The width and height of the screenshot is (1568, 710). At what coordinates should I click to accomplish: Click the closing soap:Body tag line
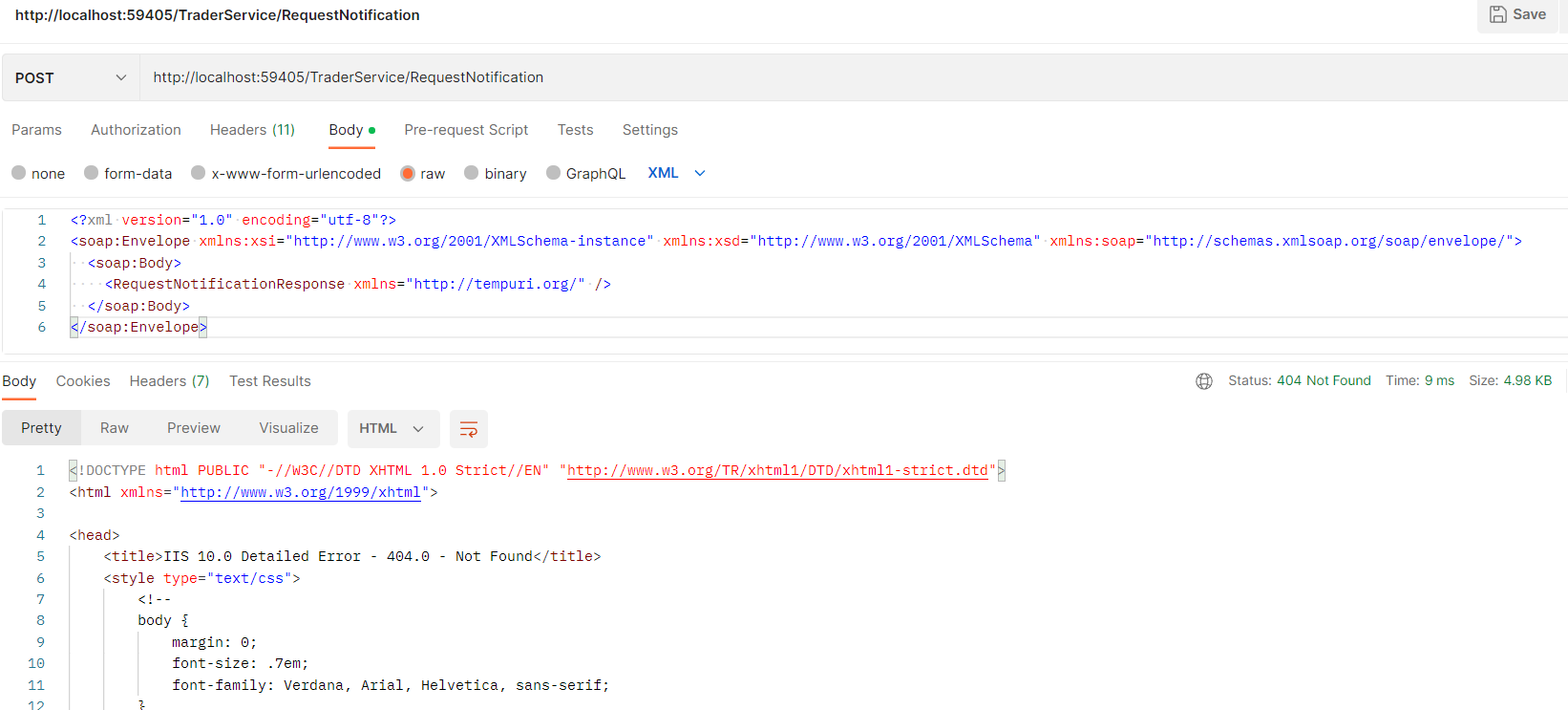pos(138,306)
